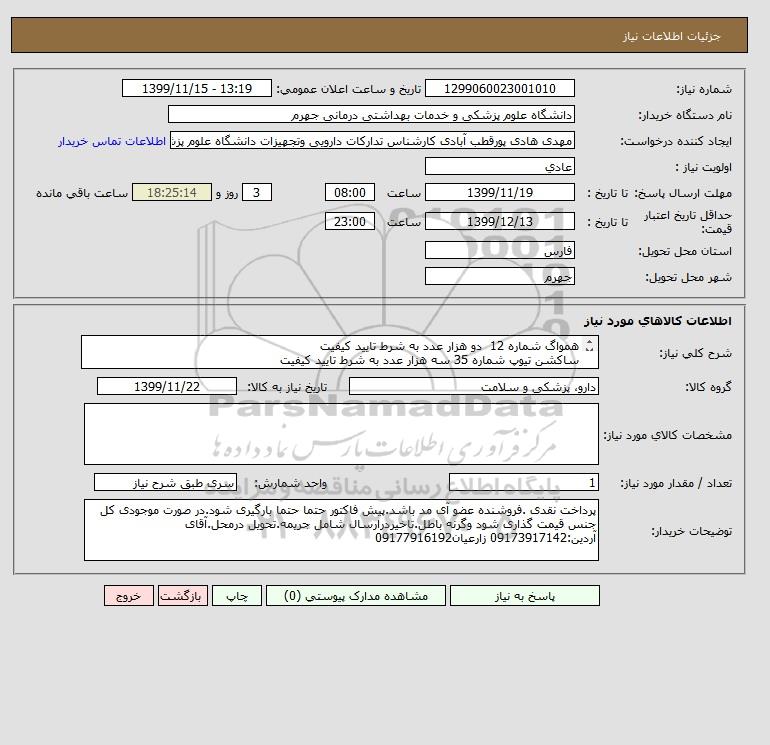The image size is (770, 745).
Task: Click page header 'جزئیات اطلاعات نیاز'
Action: click(671, 36)
